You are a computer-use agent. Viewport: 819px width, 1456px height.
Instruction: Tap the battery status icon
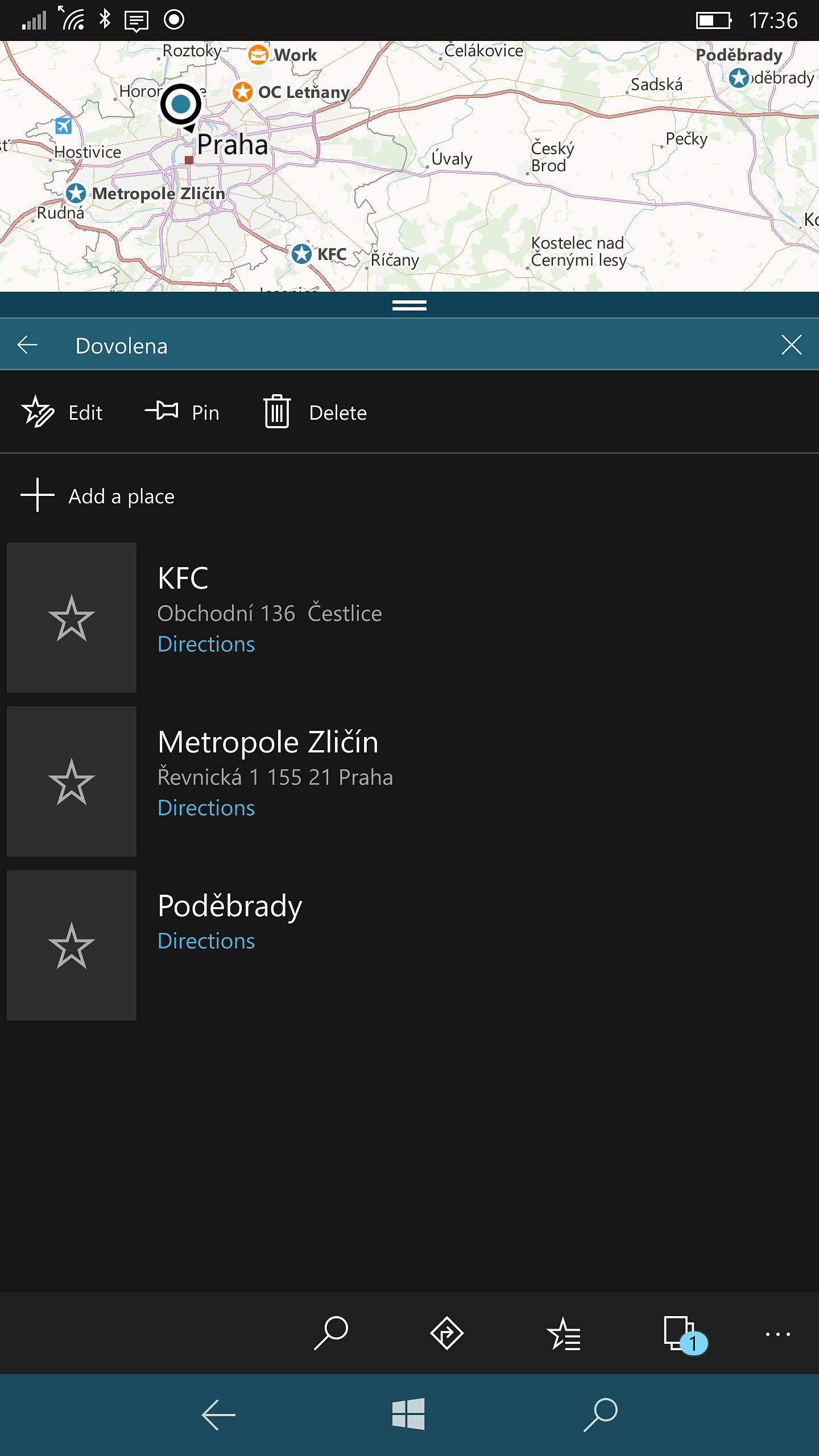click(714, 20)
